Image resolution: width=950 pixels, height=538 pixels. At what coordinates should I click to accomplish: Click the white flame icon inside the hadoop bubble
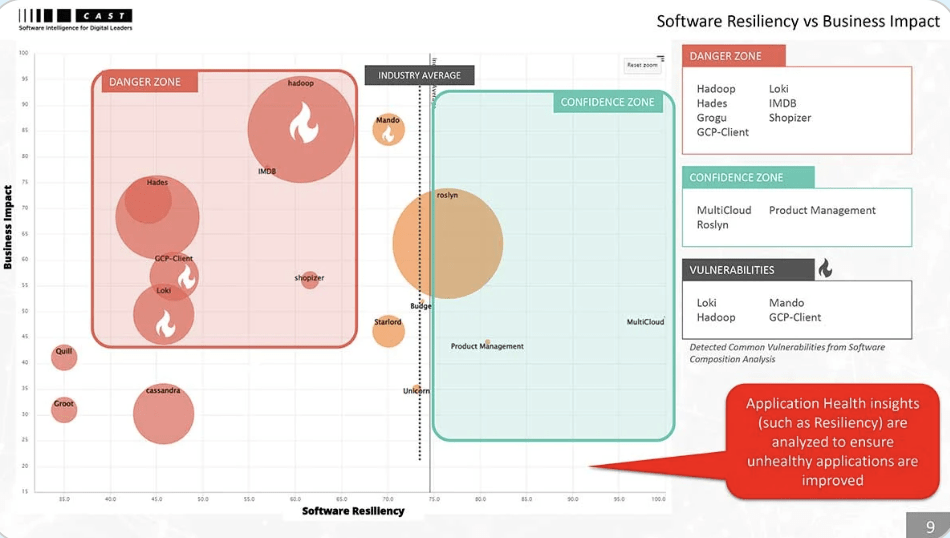(303, 122)
